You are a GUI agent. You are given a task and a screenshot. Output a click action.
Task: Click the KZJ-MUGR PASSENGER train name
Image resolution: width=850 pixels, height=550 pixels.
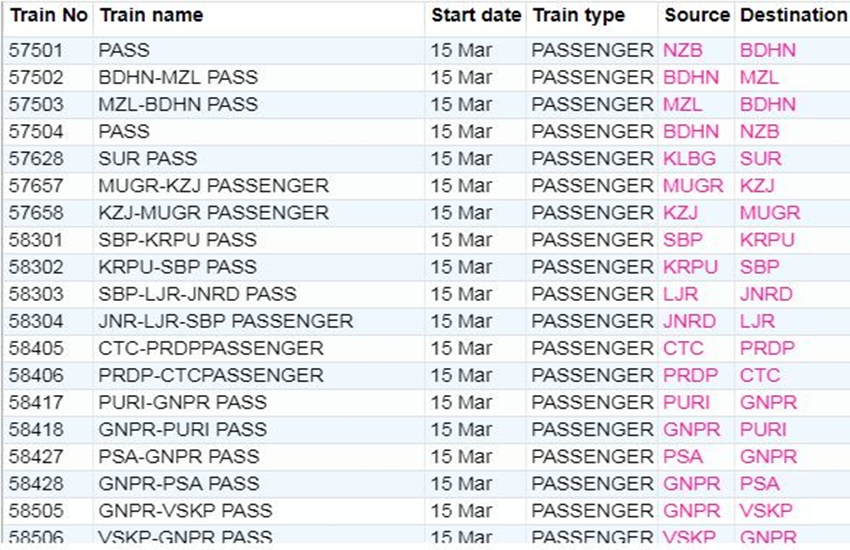213,213
